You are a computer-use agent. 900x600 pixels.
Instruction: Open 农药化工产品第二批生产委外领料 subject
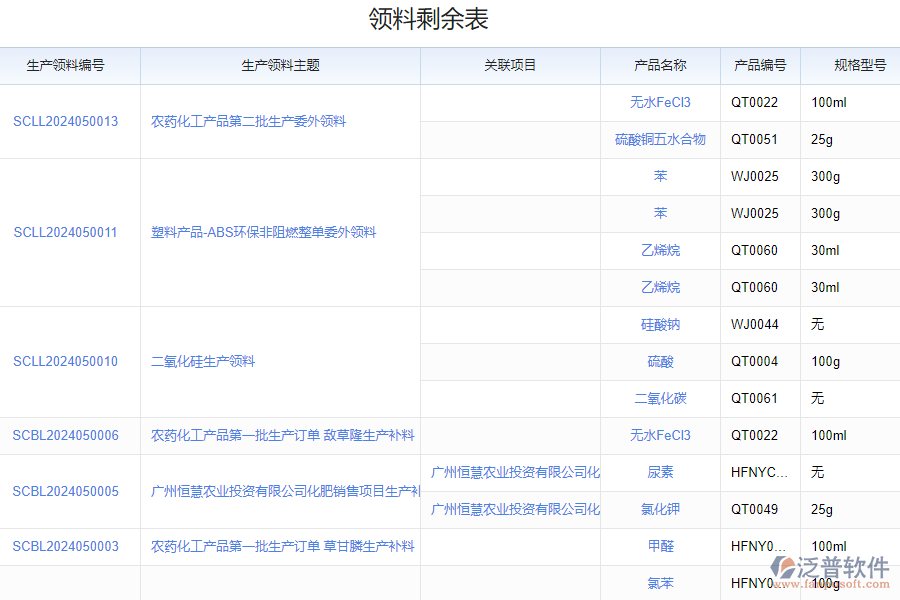(x=248, y=121)
